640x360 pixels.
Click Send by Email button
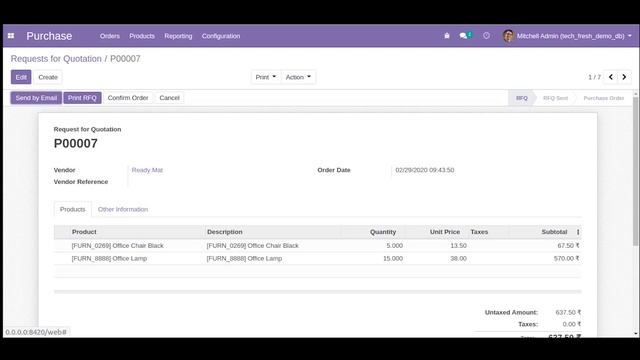(36, 98)
